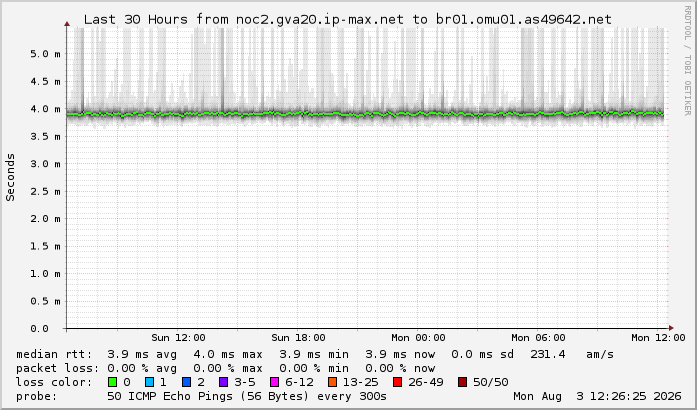Screen dimensions: 697x410
Task: Click the '2.5 m' y-axis value
Action: point(45,192)
